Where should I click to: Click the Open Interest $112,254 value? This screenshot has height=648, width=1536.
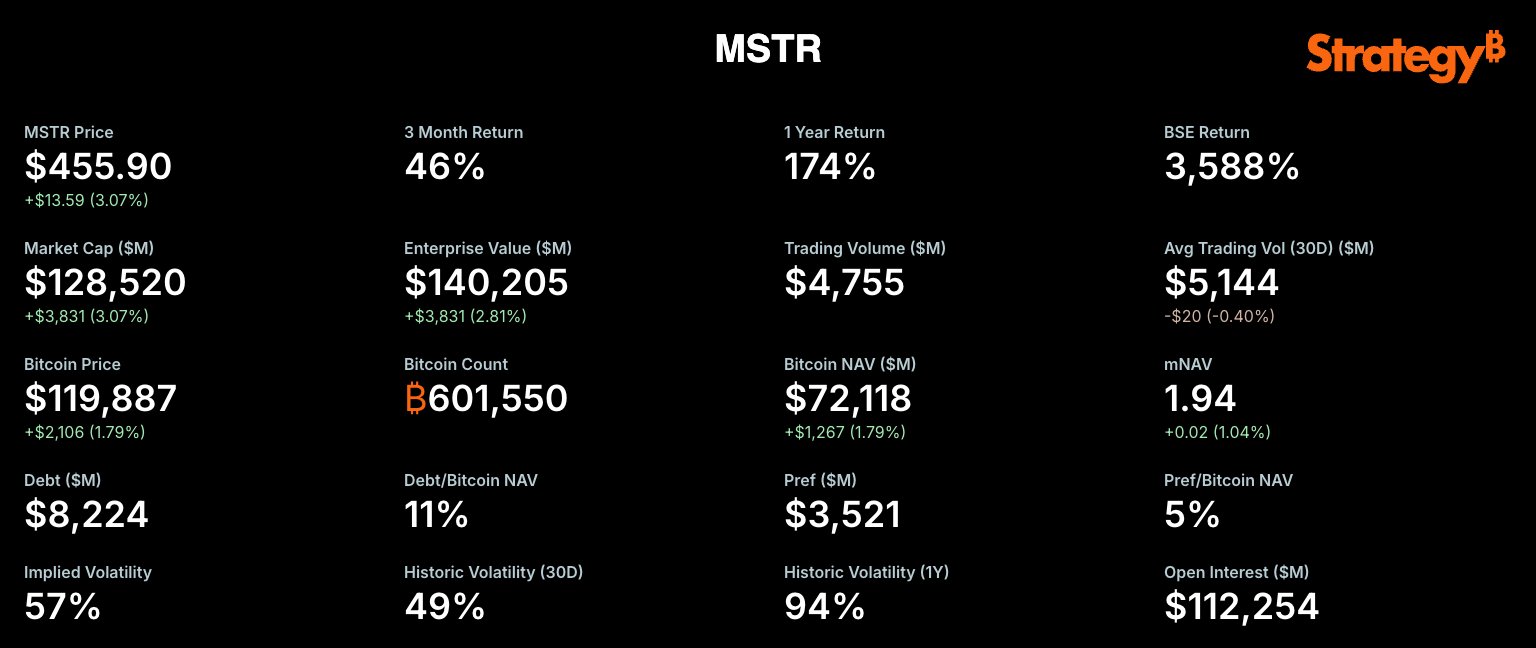(1241, 607)
